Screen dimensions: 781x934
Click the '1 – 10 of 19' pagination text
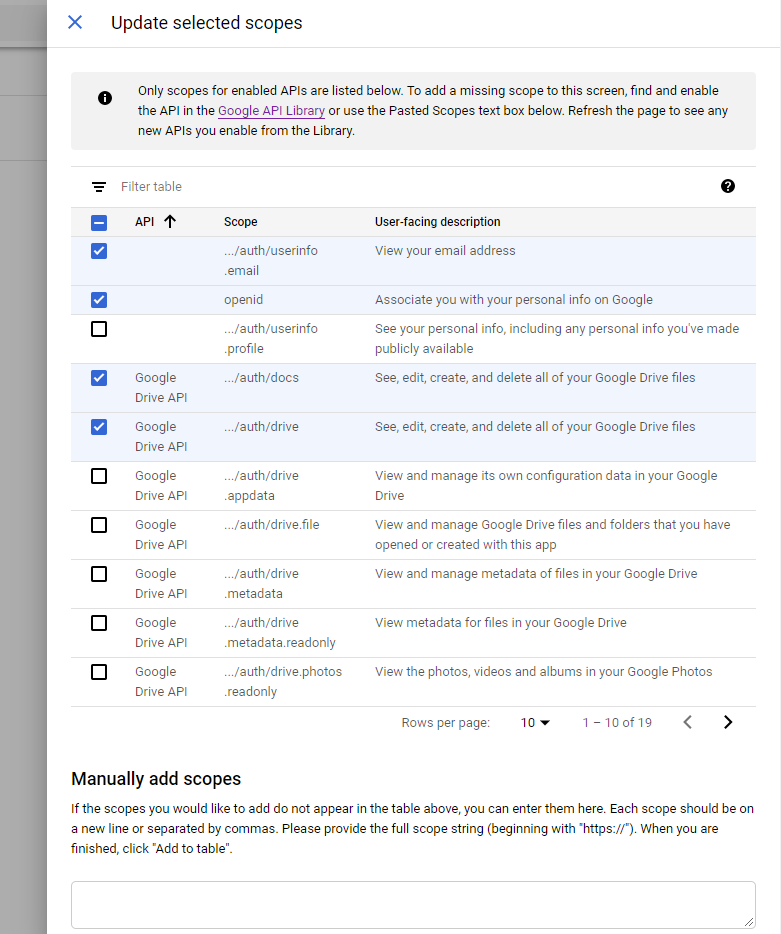pos(617,723)
